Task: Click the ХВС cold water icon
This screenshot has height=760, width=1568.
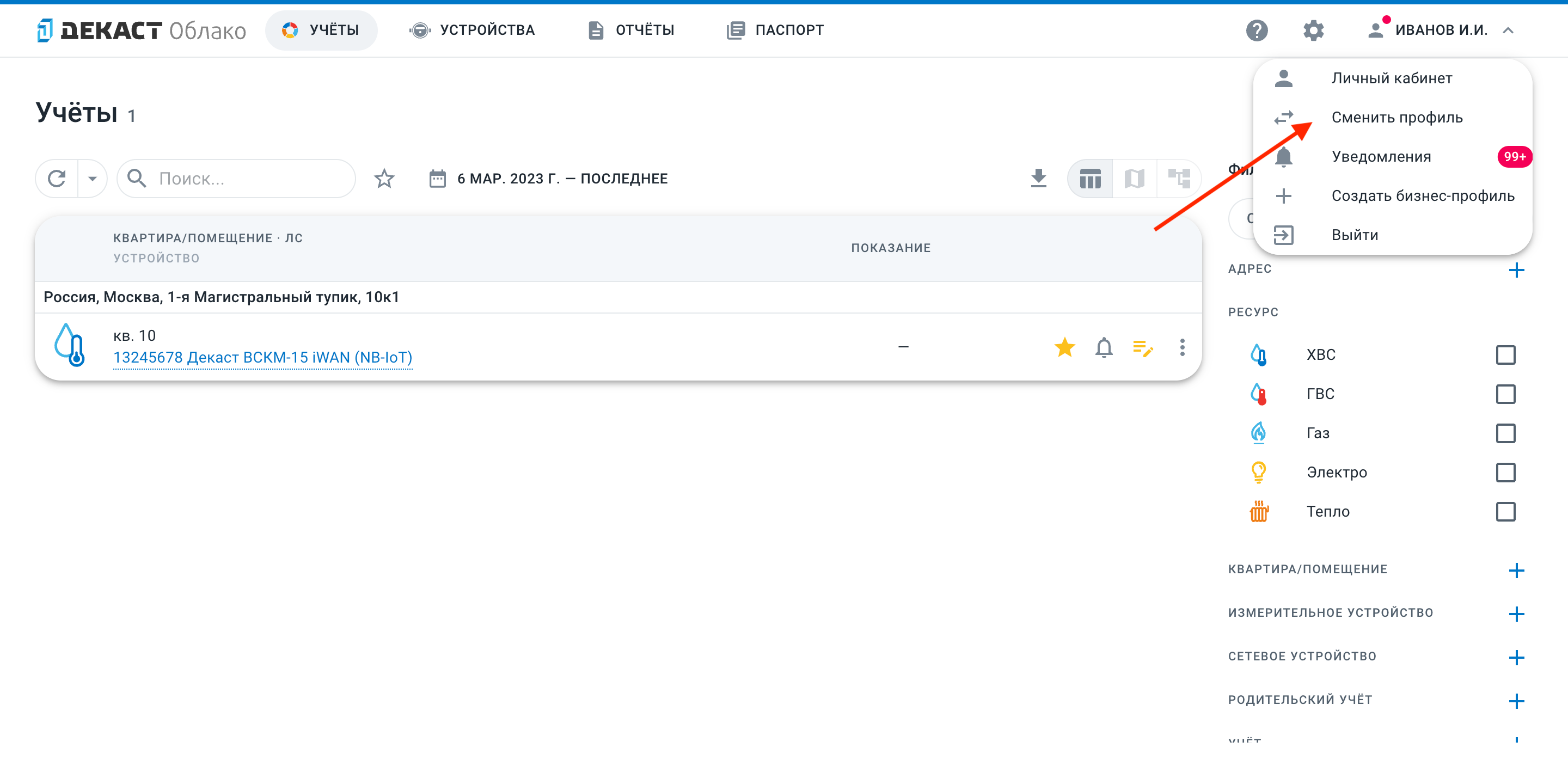Action: coord(1258,354)
